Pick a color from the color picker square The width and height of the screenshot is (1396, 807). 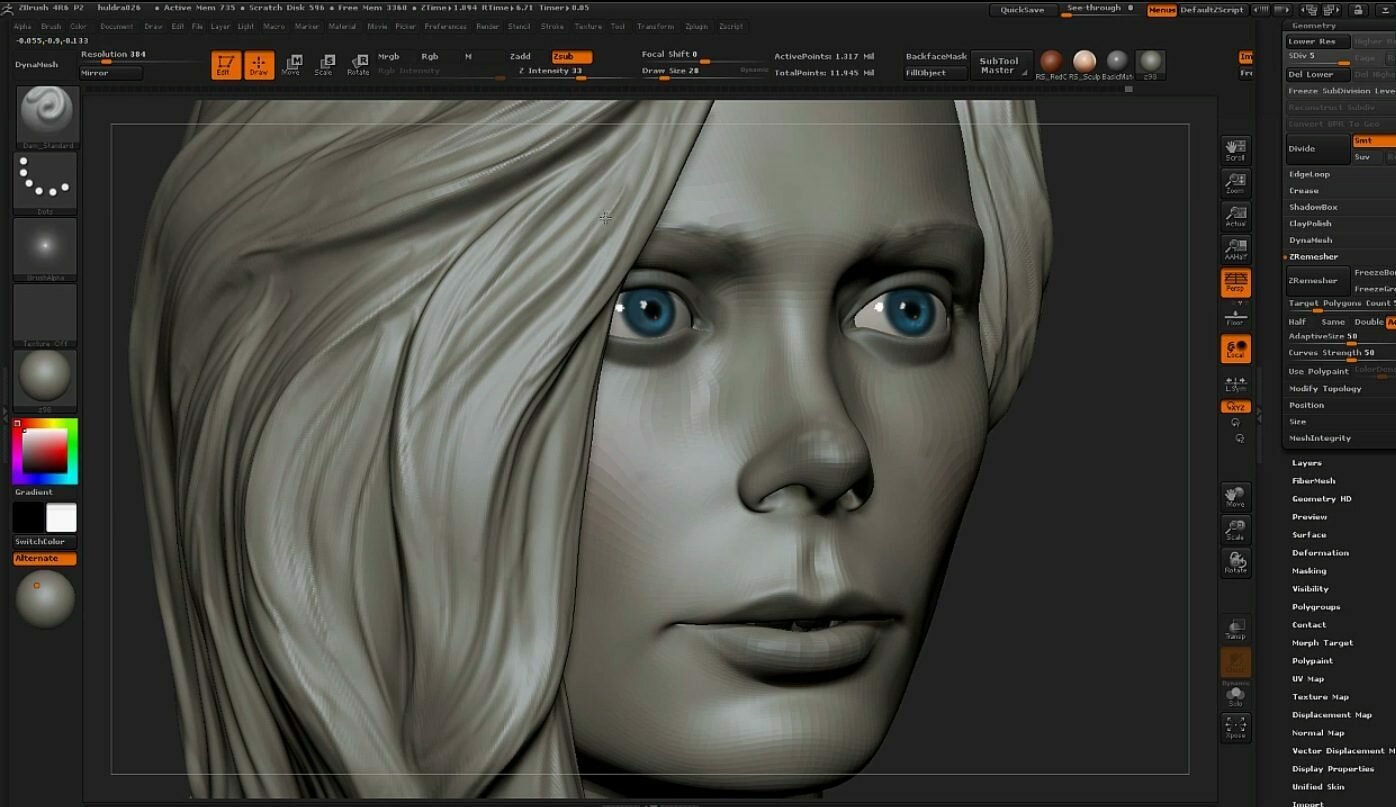click(x=45, y=451)
